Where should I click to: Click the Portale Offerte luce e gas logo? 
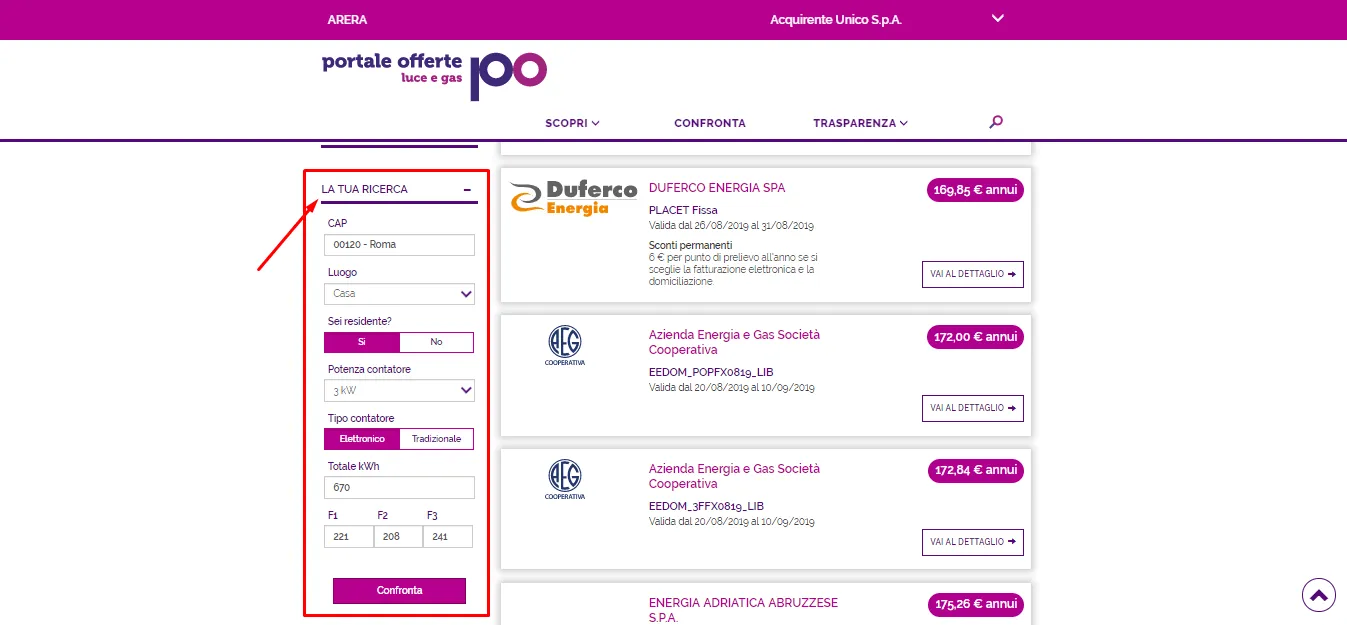[434, 76]
